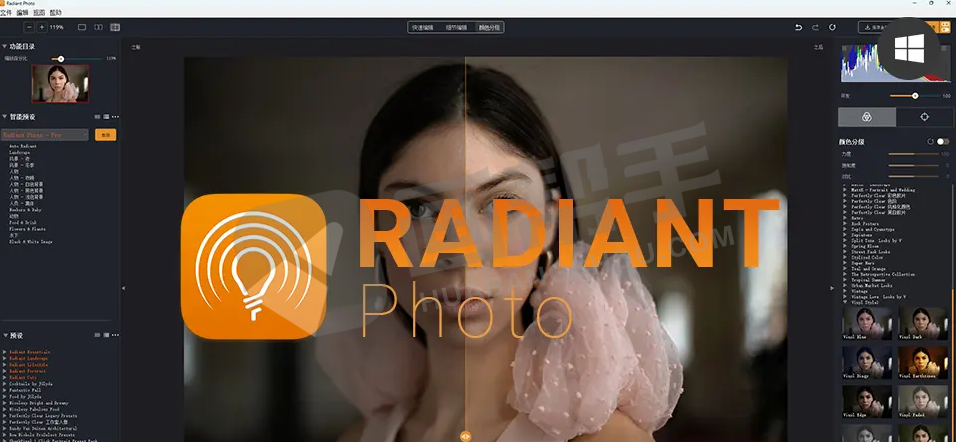Expand Tropical Summer looks group

845,280
